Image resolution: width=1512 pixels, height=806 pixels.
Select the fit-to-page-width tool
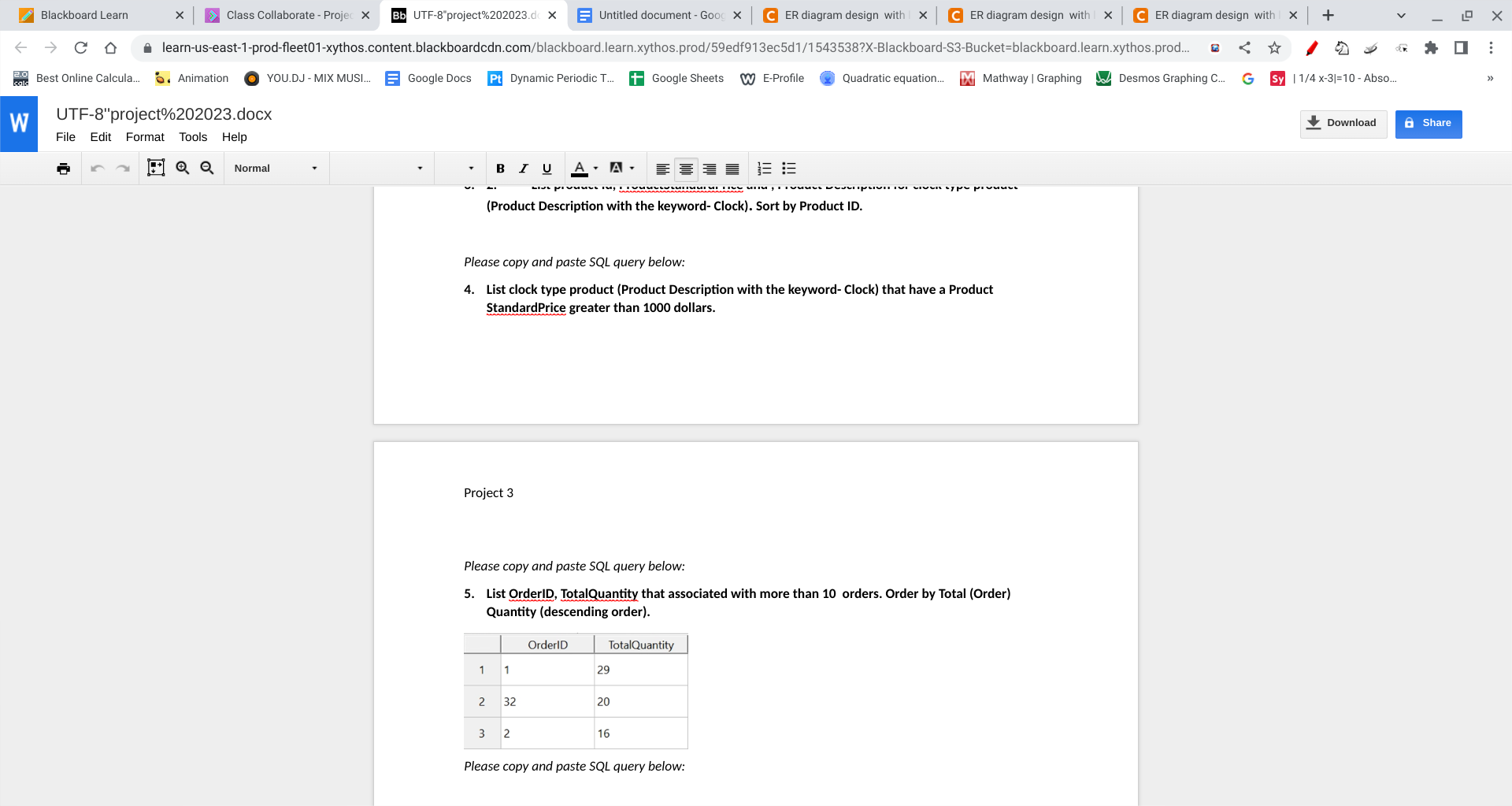156,168
